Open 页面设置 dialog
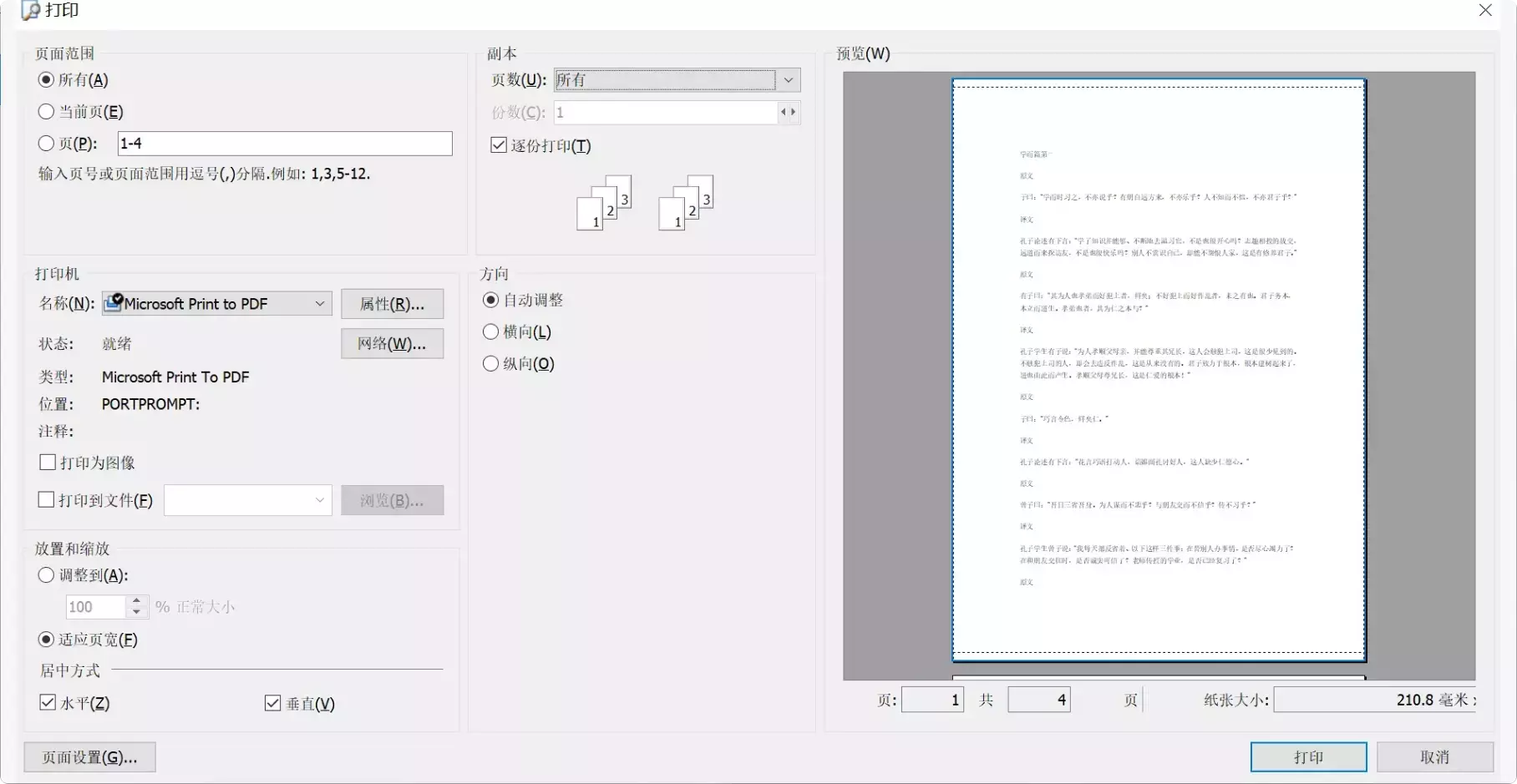The image size is (1517, 784). tap(89, 756)
